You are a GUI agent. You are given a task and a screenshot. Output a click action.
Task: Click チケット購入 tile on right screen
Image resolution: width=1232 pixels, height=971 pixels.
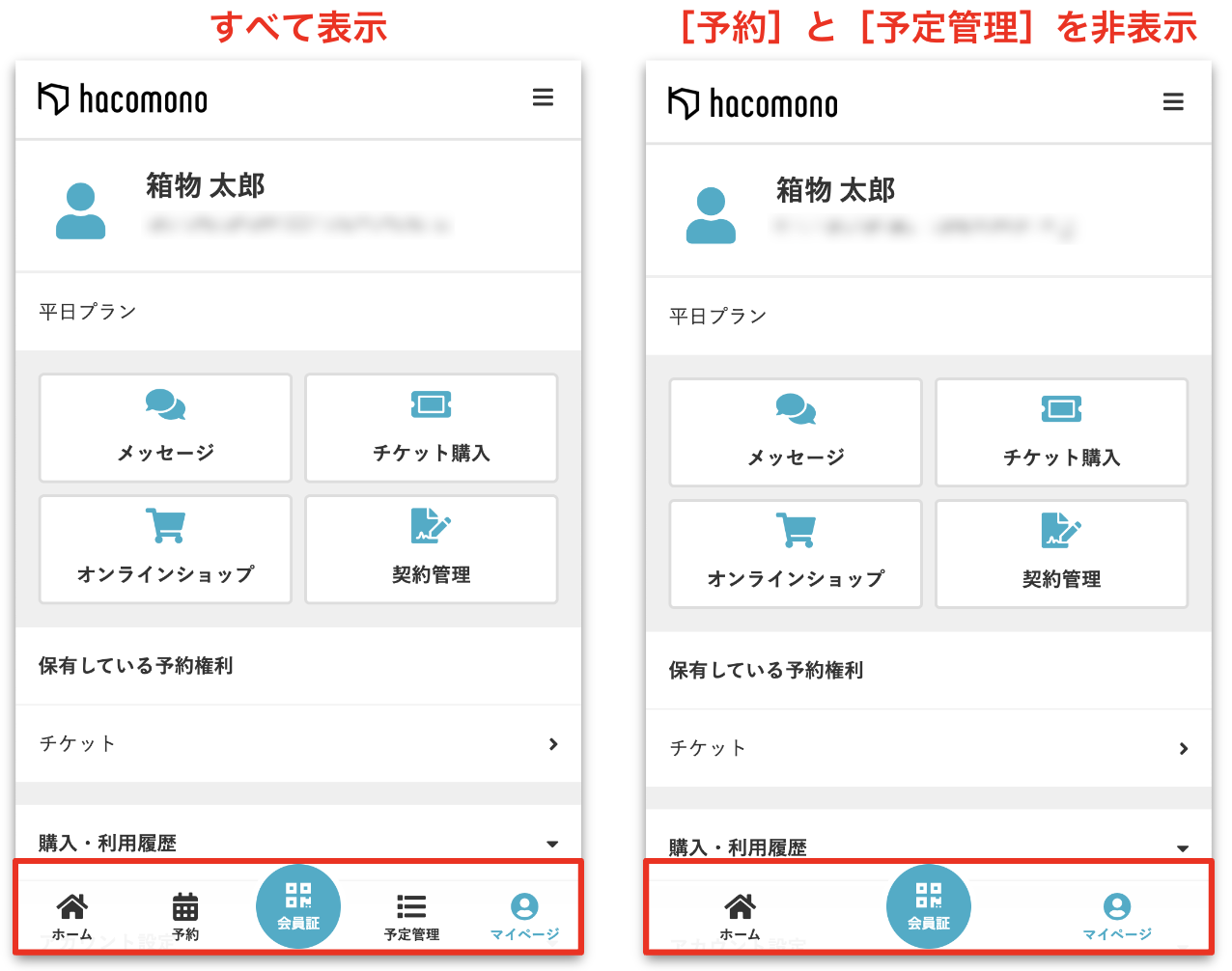click(1061, 432)
